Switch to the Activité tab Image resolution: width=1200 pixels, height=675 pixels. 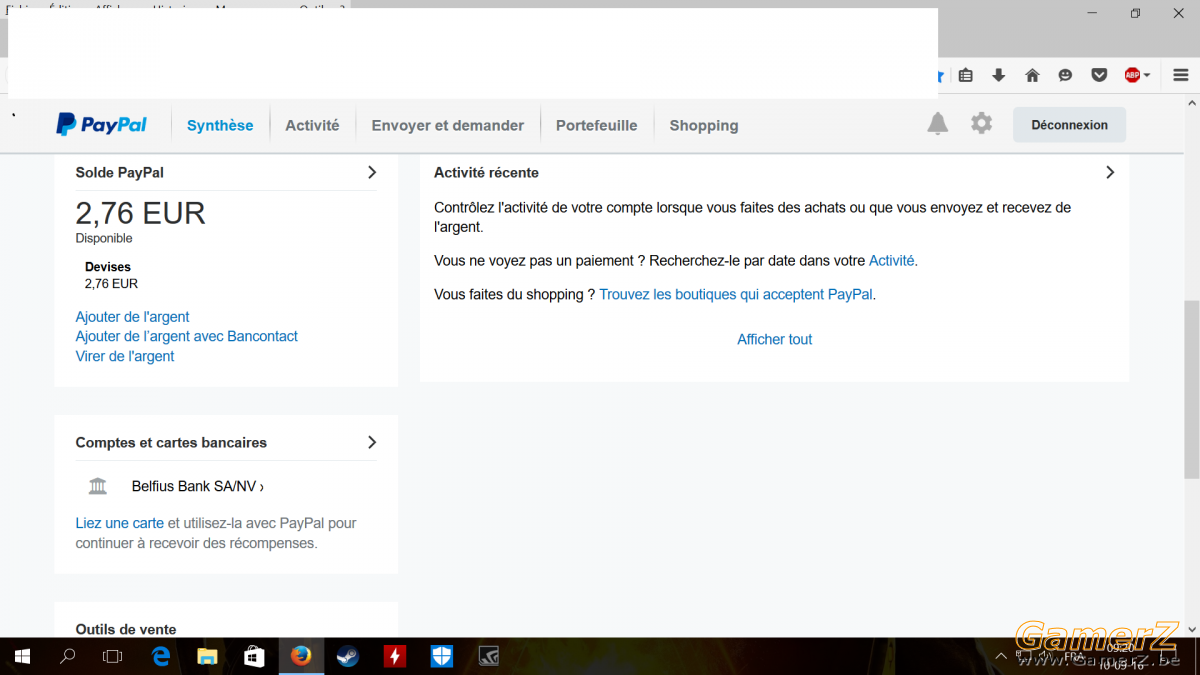tap(312, 125)
